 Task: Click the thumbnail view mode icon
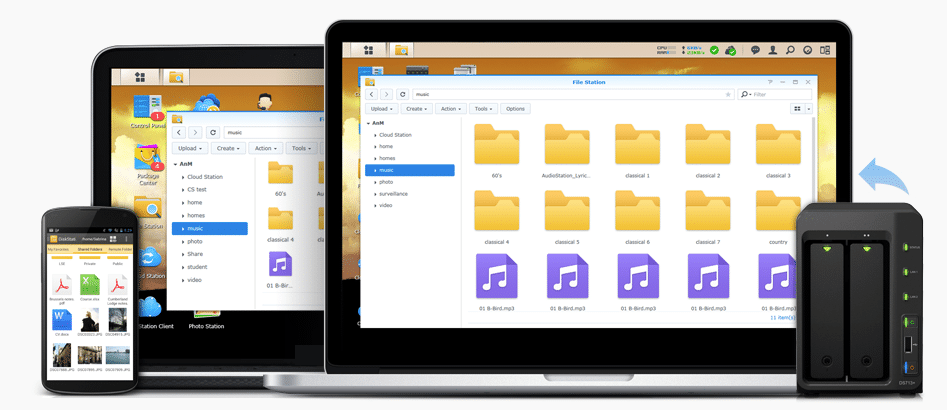tap(797, 109)
